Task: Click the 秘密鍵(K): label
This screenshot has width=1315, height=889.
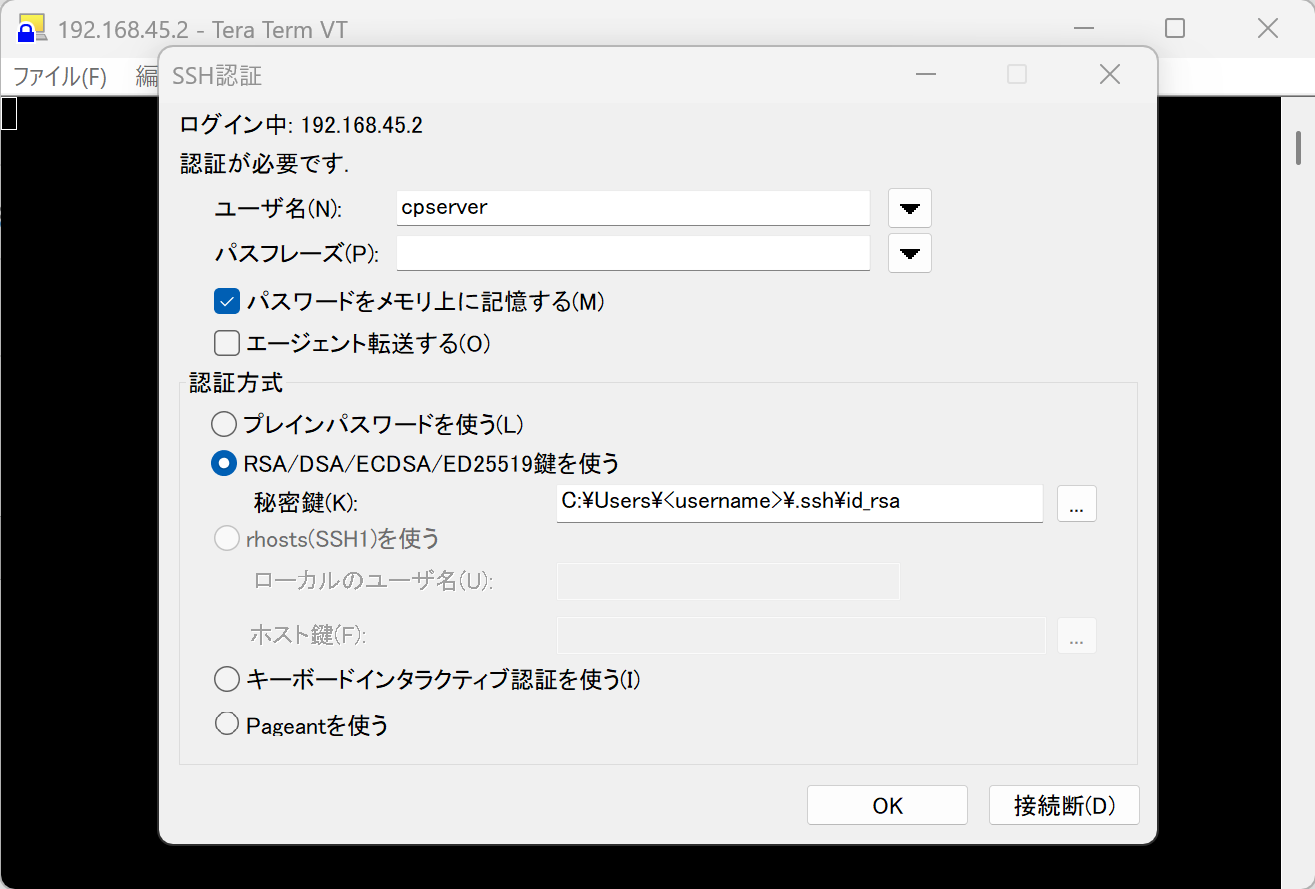Action: coord(305,504)
